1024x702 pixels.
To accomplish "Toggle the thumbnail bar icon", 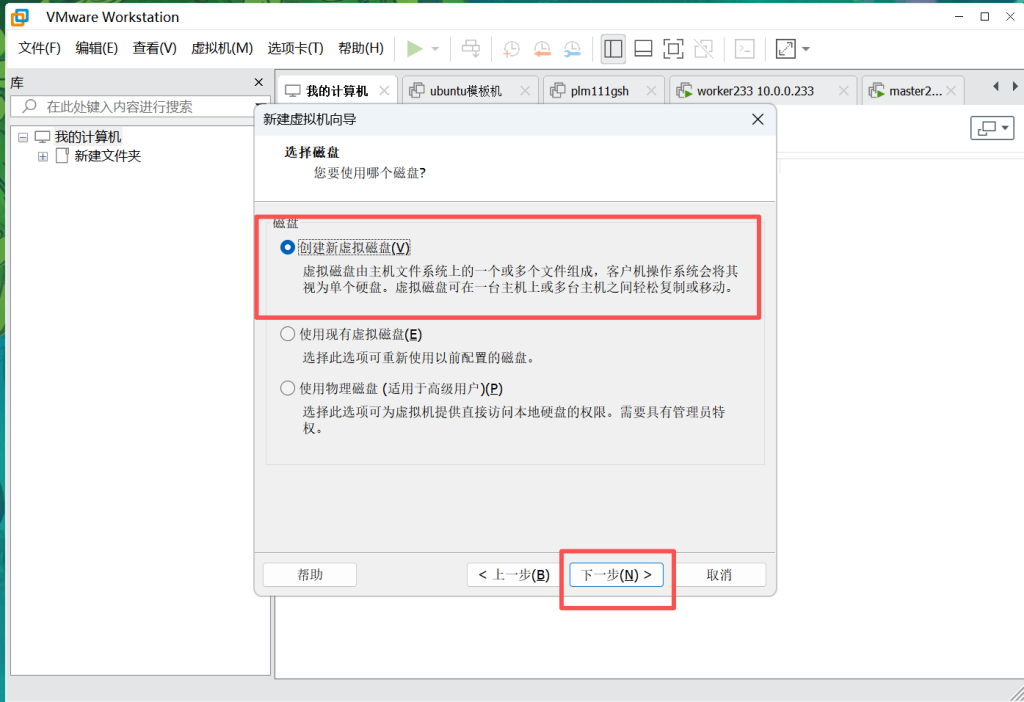I will tap(643, 48).
